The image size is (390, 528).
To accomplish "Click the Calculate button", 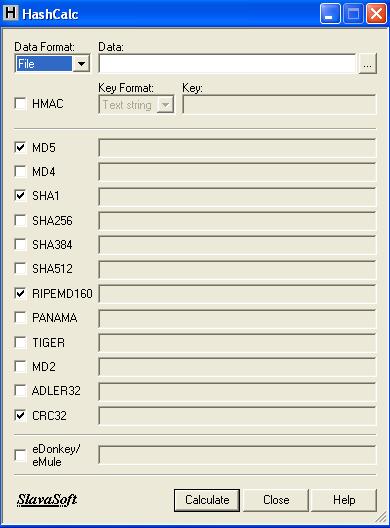I will click(207, 500).
